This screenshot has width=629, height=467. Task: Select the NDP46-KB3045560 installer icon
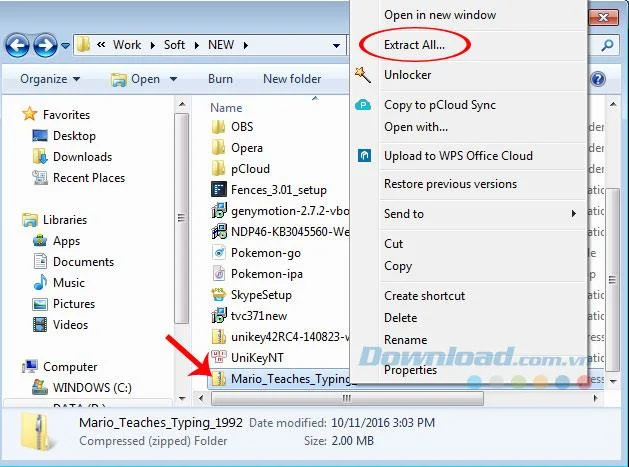[x=219, y=231]
